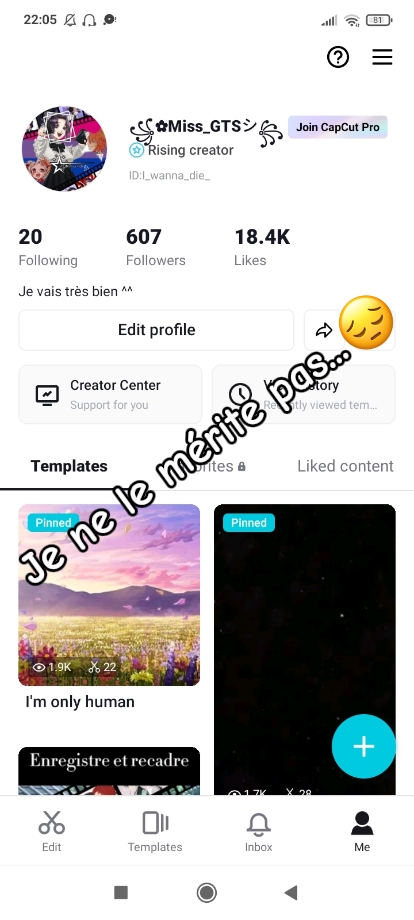Click the Edit profile button

click(156, 330)
